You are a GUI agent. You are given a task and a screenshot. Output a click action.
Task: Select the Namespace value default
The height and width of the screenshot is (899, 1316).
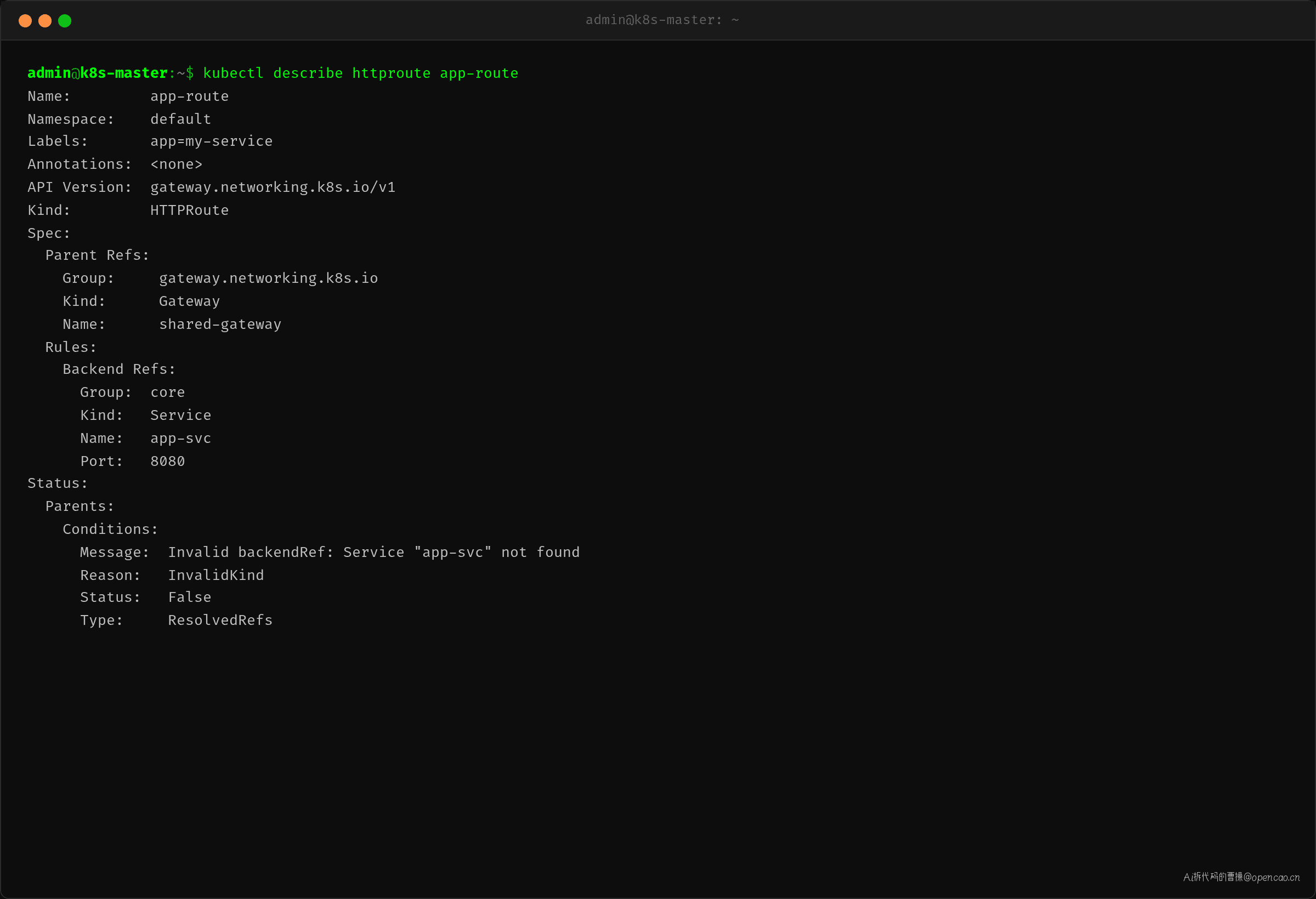(180, 119)
